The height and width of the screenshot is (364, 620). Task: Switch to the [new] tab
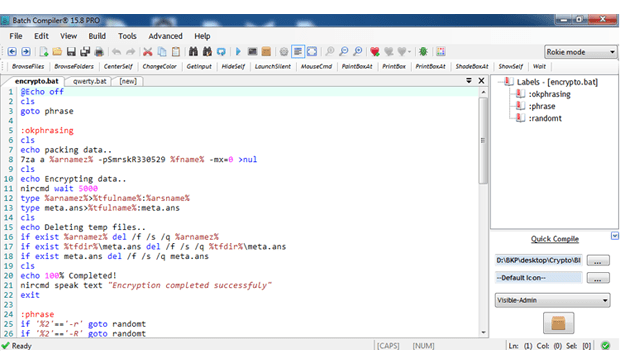pos(128,81)
